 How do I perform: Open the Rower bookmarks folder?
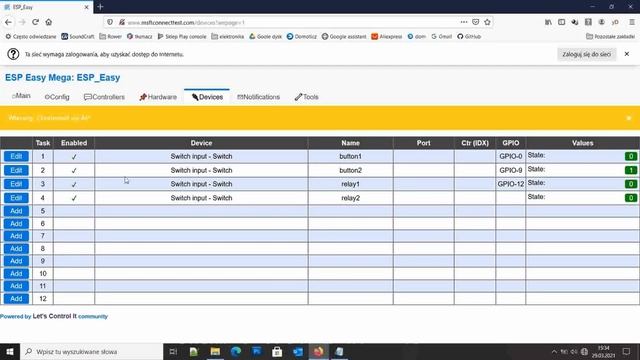(110, 36)
